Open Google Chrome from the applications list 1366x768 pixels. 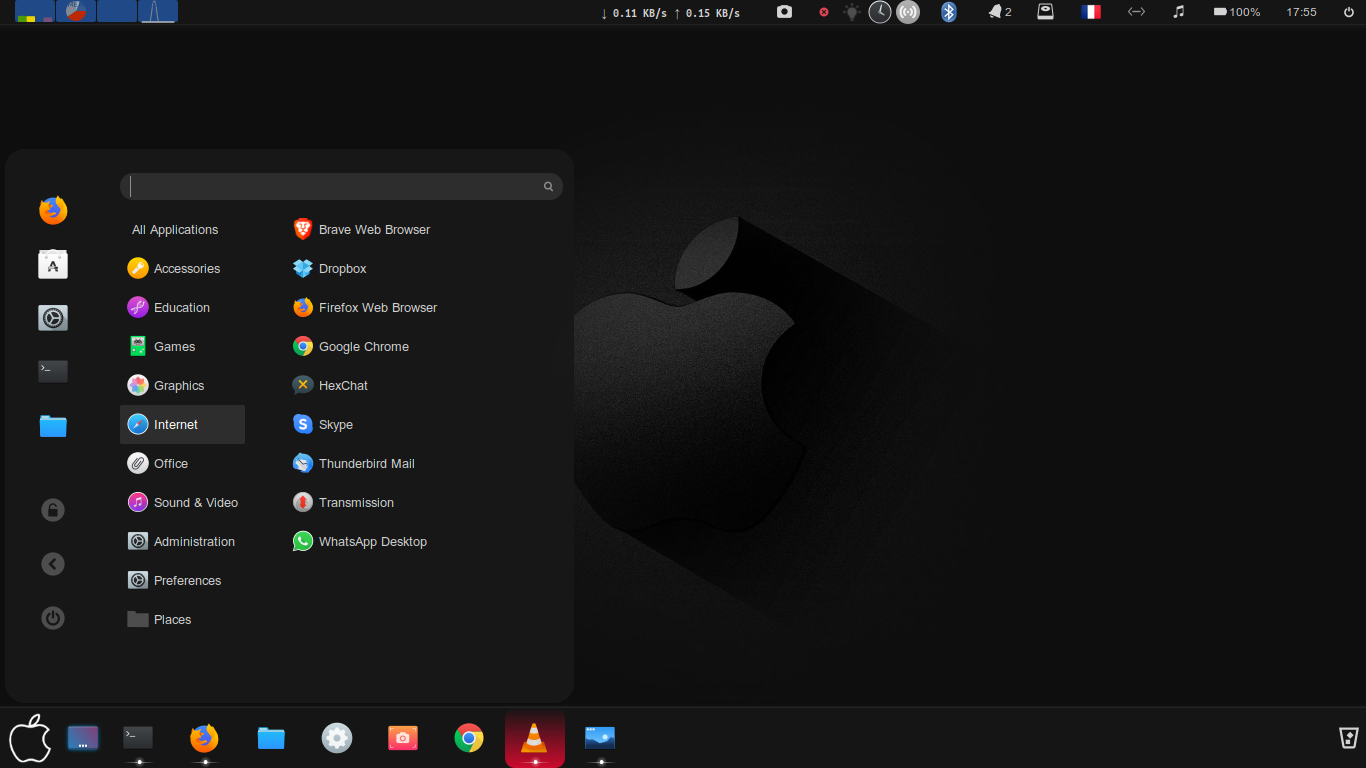tap(351, 346)
